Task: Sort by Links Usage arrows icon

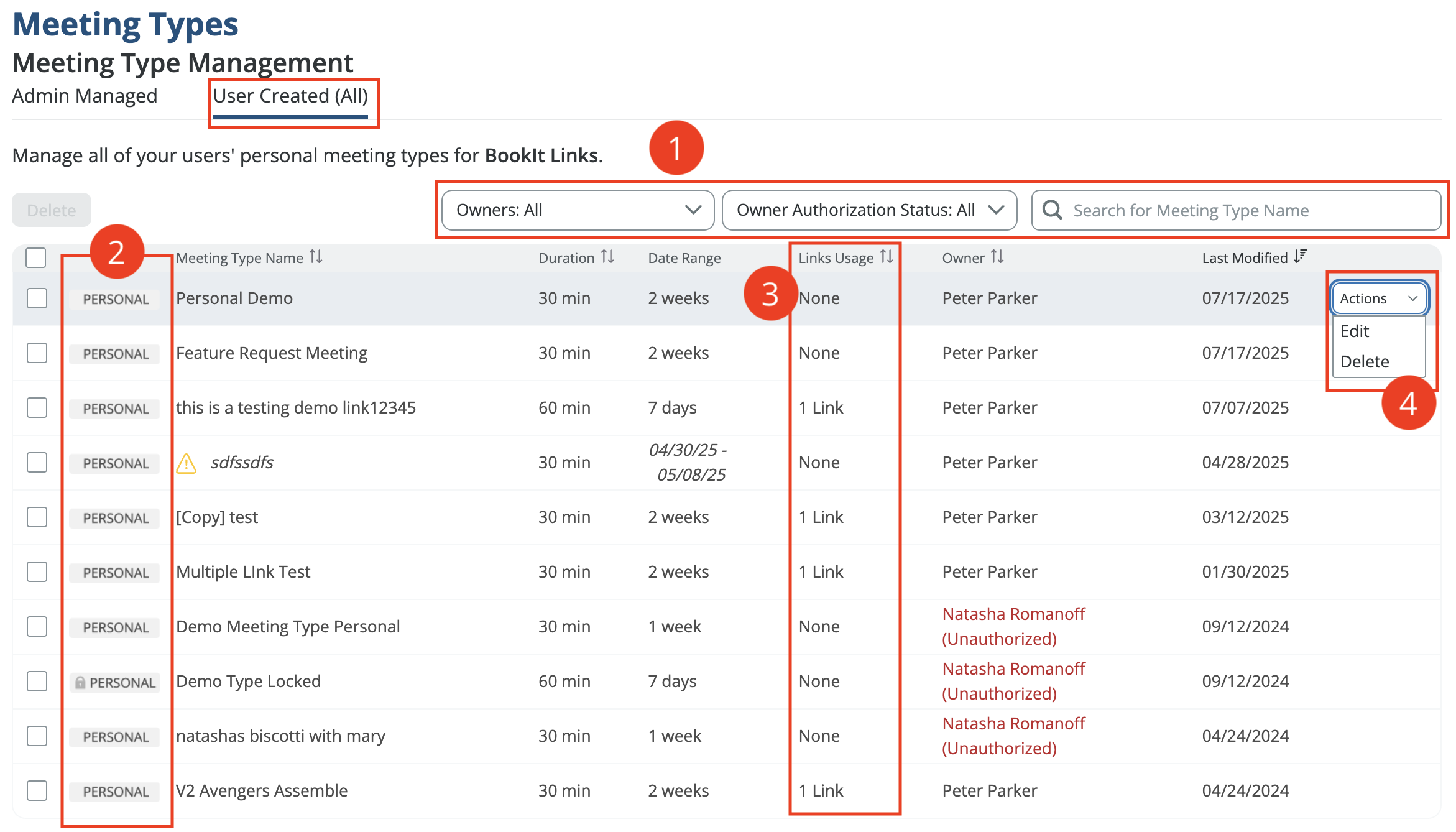Action: point(887,257)
